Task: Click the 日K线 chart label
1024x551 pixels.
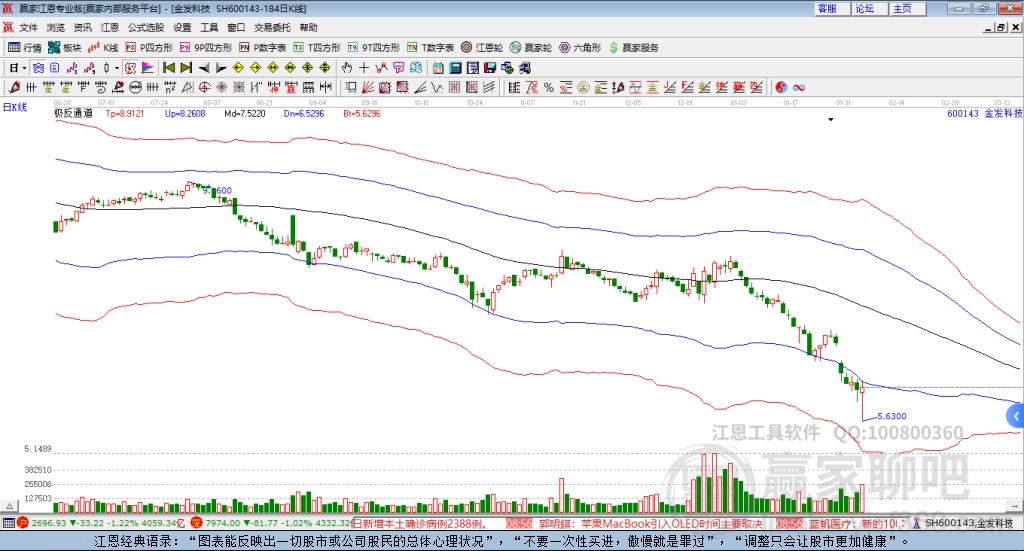Action: tap(14, 107)
